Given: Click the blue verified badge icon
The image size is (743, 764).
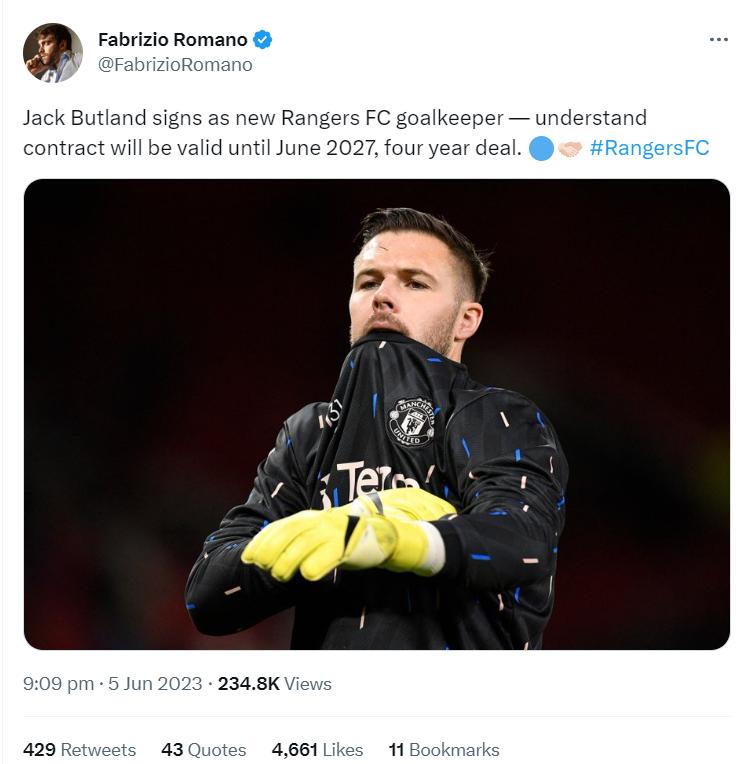Looking at the screenshot, I should [x=262, y=39].
